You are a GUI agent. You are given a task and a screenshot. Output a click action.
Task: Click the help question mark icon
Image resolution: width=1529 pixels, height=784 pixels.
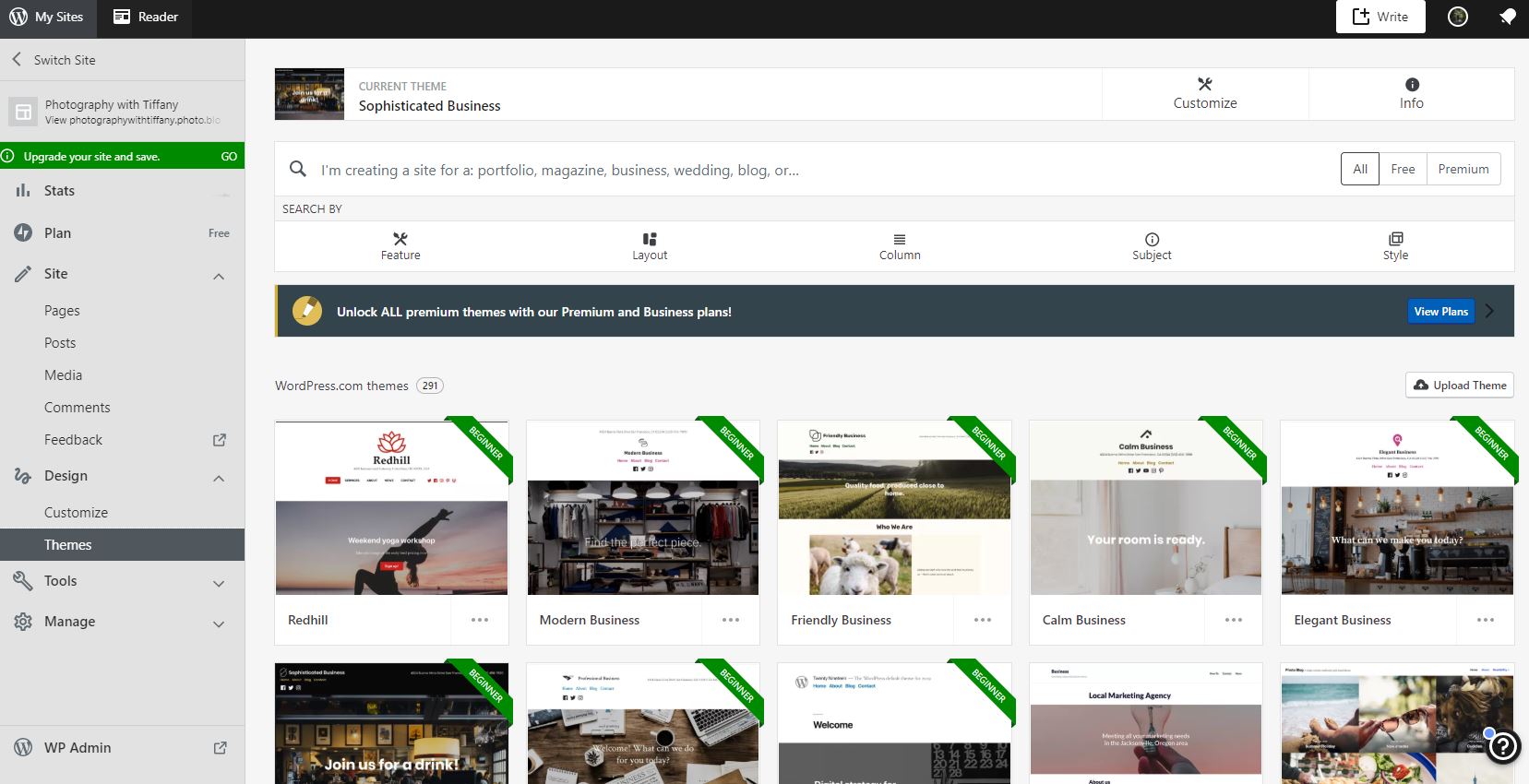[1503, 746]
